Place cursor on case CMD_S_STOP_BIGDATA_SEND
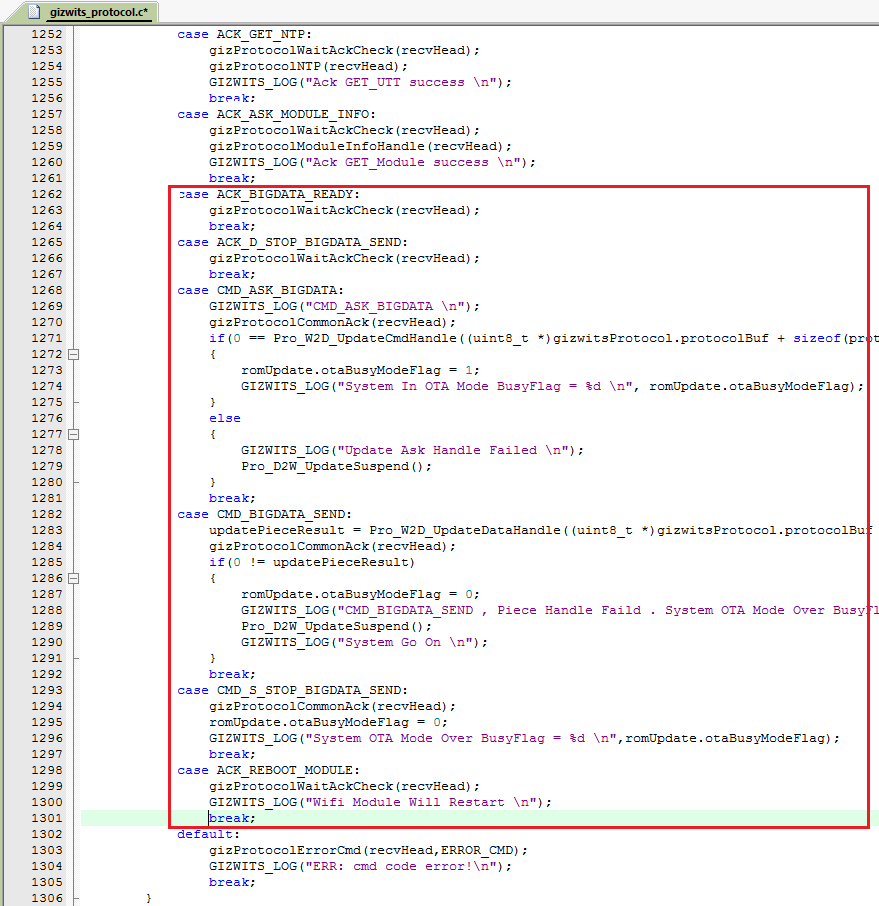This screenshot has height=906, width=879. coord(292,690)
